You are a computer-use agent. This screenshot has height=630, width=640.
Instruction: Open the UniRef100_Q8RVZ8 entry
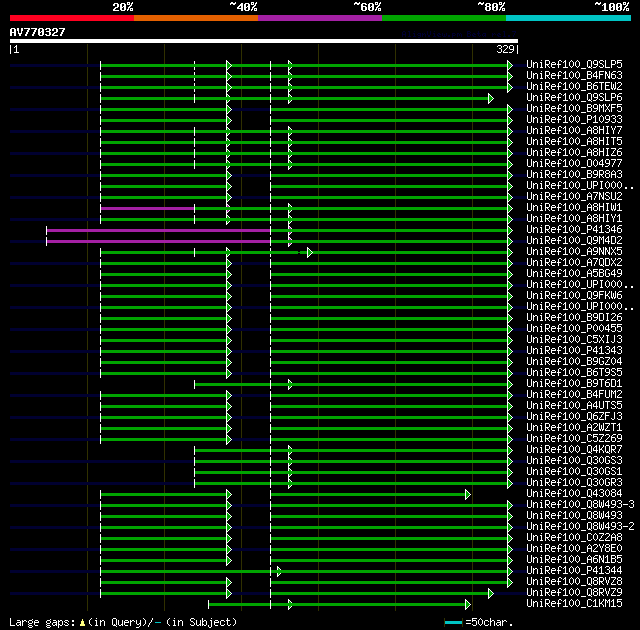coord(574,582)
